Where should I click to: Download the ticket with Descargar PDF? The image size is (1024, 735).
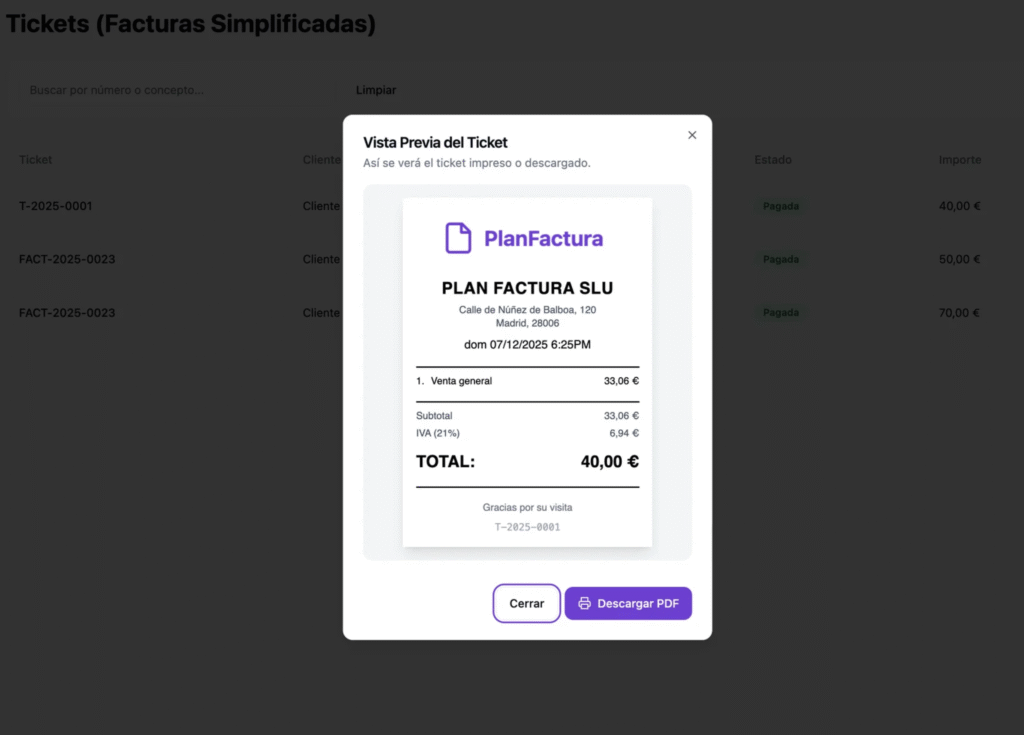pyautogui.click(x=628, y=604)
